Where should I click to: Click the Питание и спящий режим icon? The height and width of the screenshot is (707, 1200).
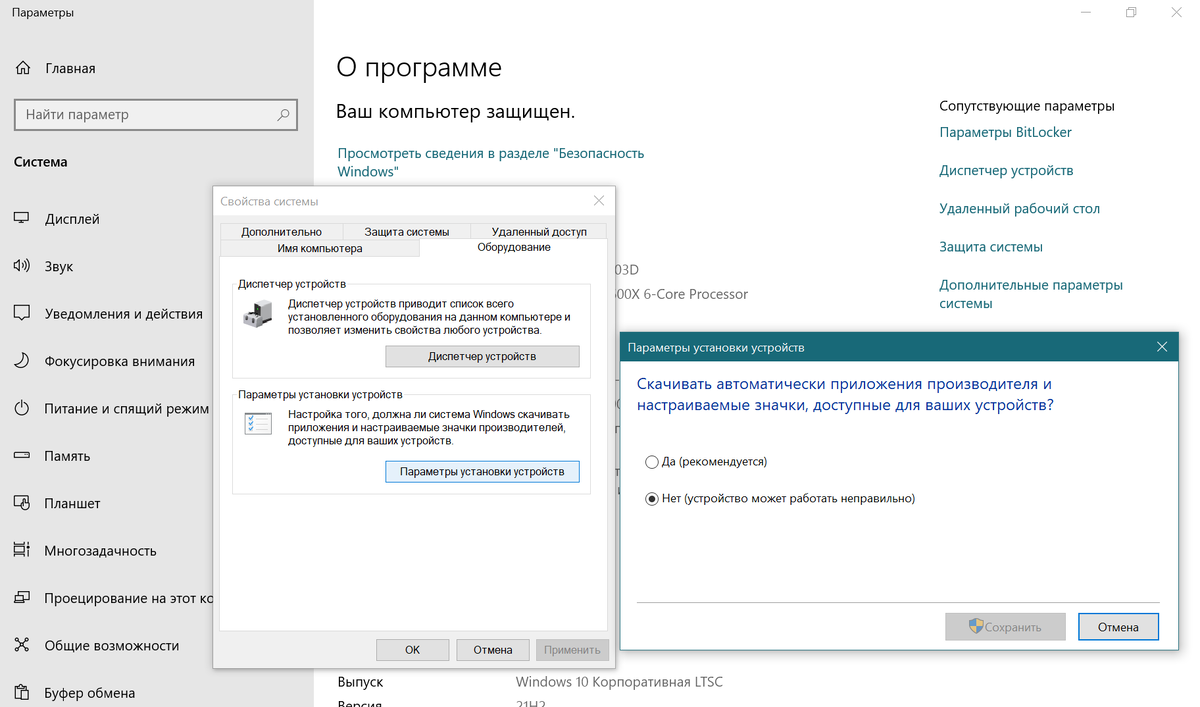(x=22, y=408)
